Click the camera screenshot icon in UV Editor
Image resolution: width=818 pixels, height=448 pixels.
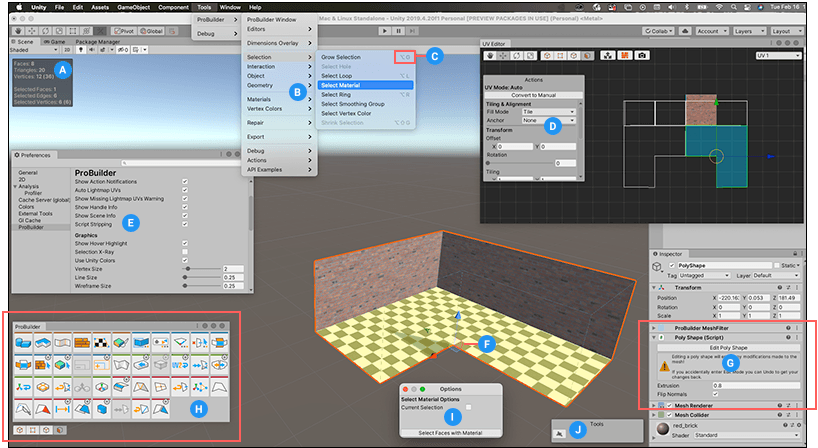(642, 55)
